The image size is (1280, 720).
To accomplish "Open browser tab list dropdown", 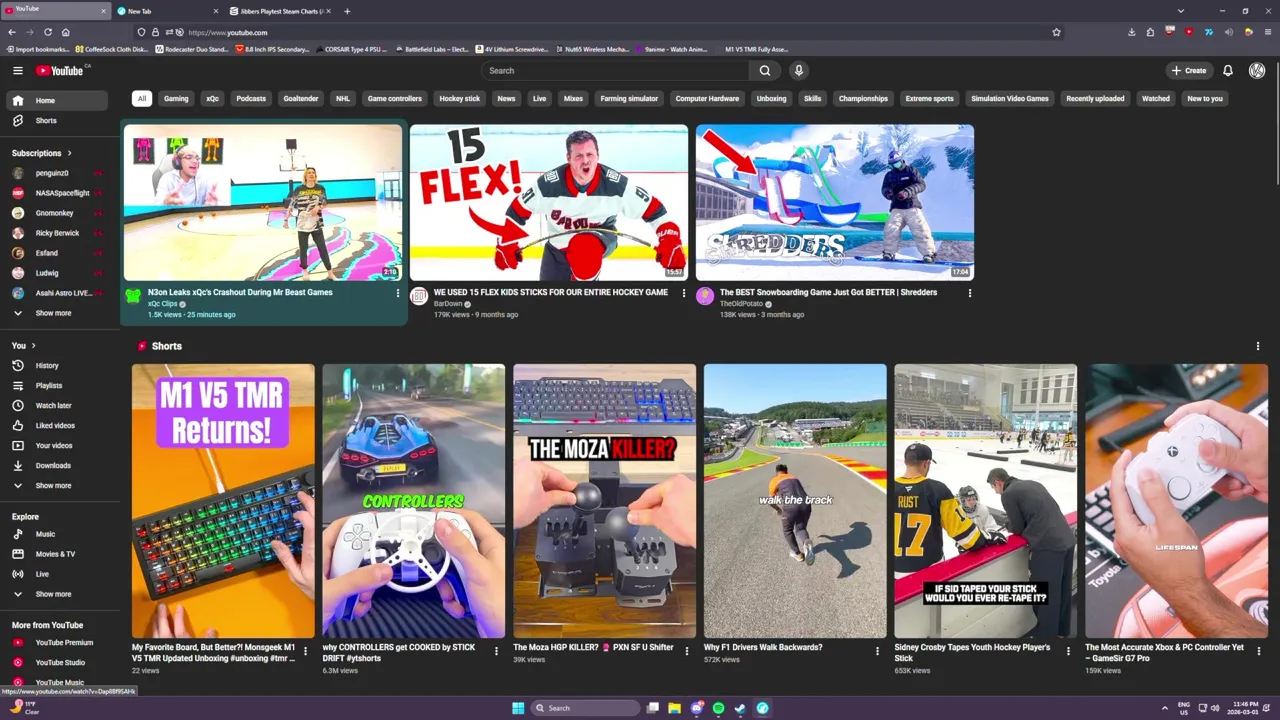I will (x=1180, y=11).
